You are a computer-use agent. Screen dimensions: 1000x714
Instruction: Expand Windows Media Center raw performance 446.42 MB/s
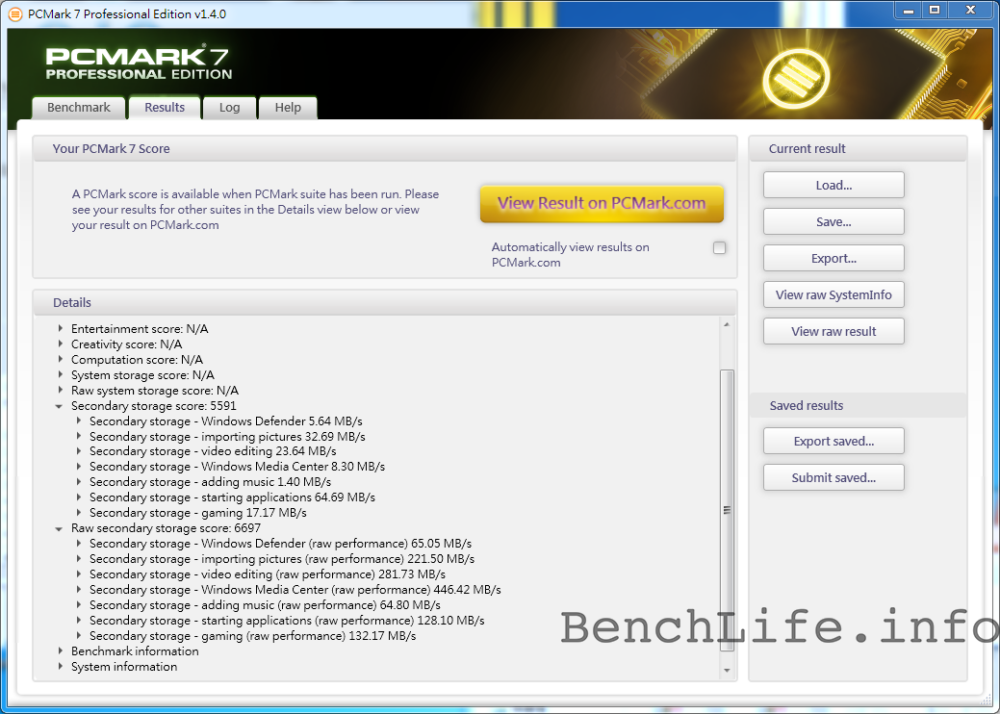(x=79, y=590)
